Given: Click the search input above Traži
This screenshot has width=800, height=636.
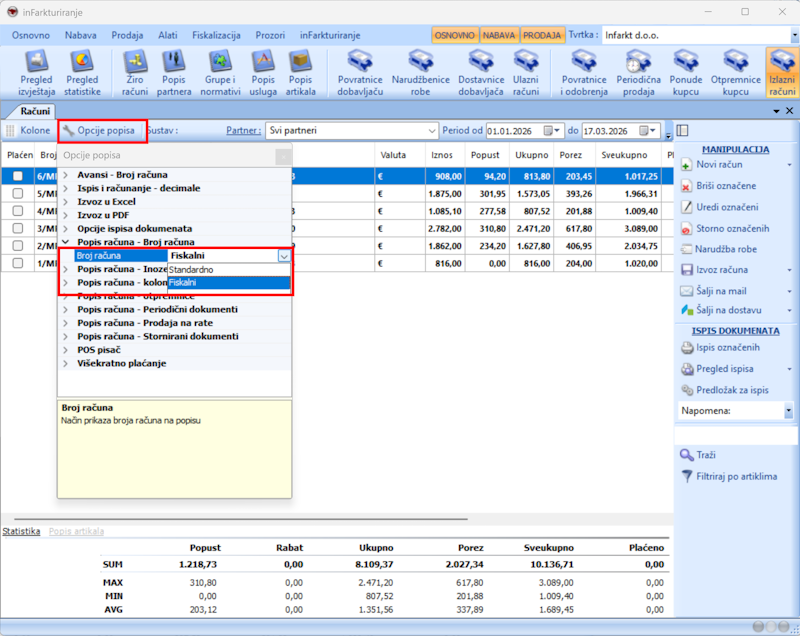Looking at the screenshot, I should pos(735,436).
